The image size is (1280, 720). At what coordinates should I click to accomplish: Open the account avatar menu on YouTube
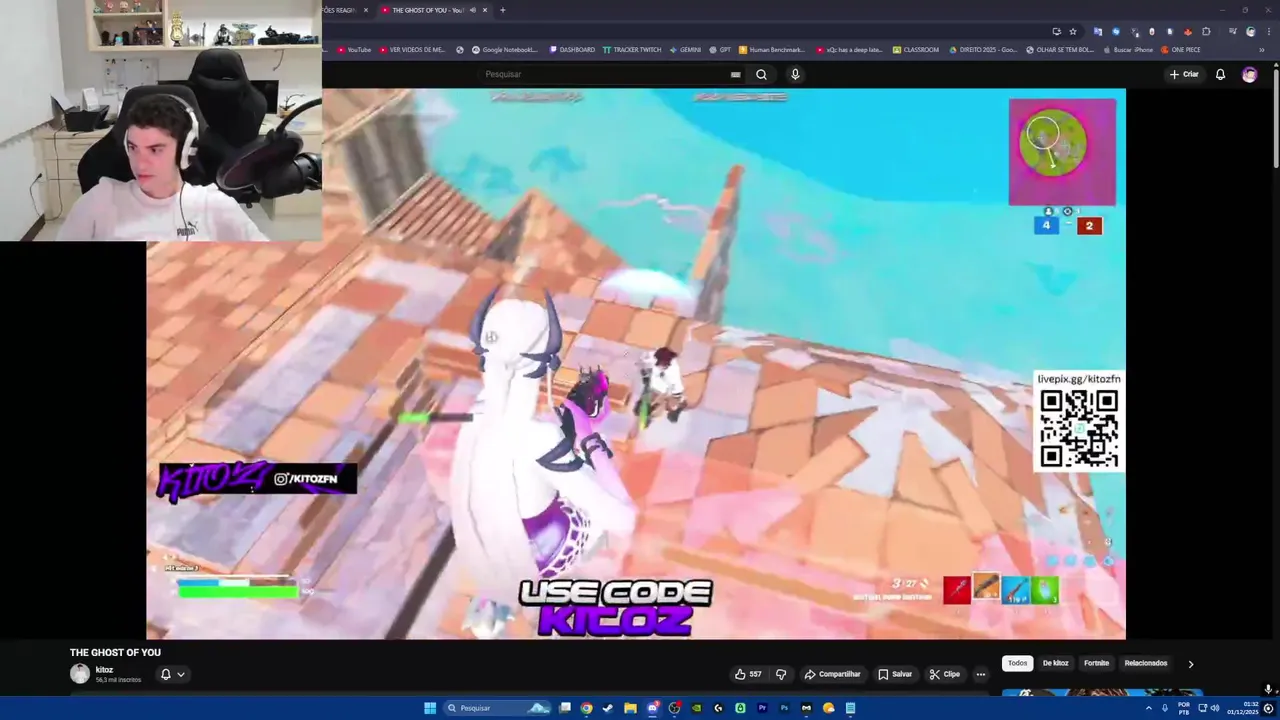(x=1249, y=74)
